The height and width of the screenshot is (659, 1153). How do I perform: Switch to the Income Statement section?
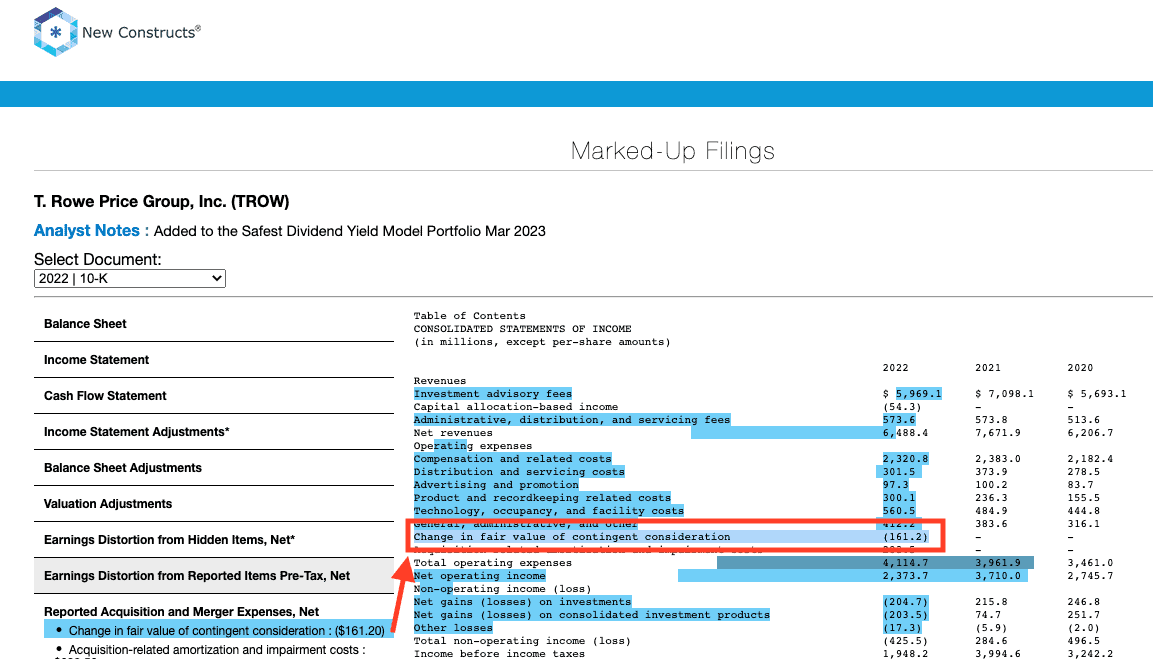(96, 360)
